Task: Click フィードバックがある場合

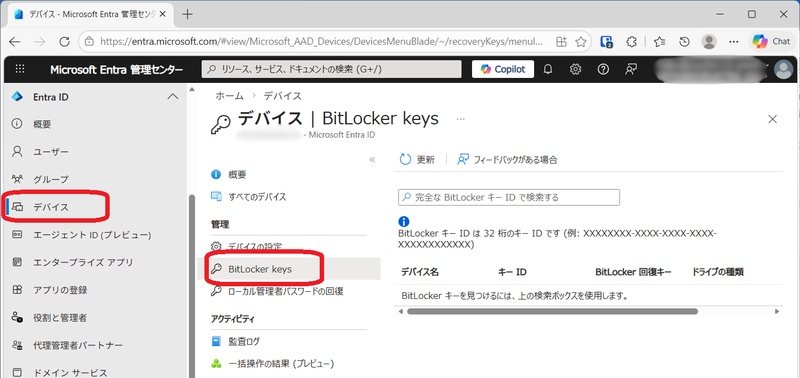Action: coord(508,160)
